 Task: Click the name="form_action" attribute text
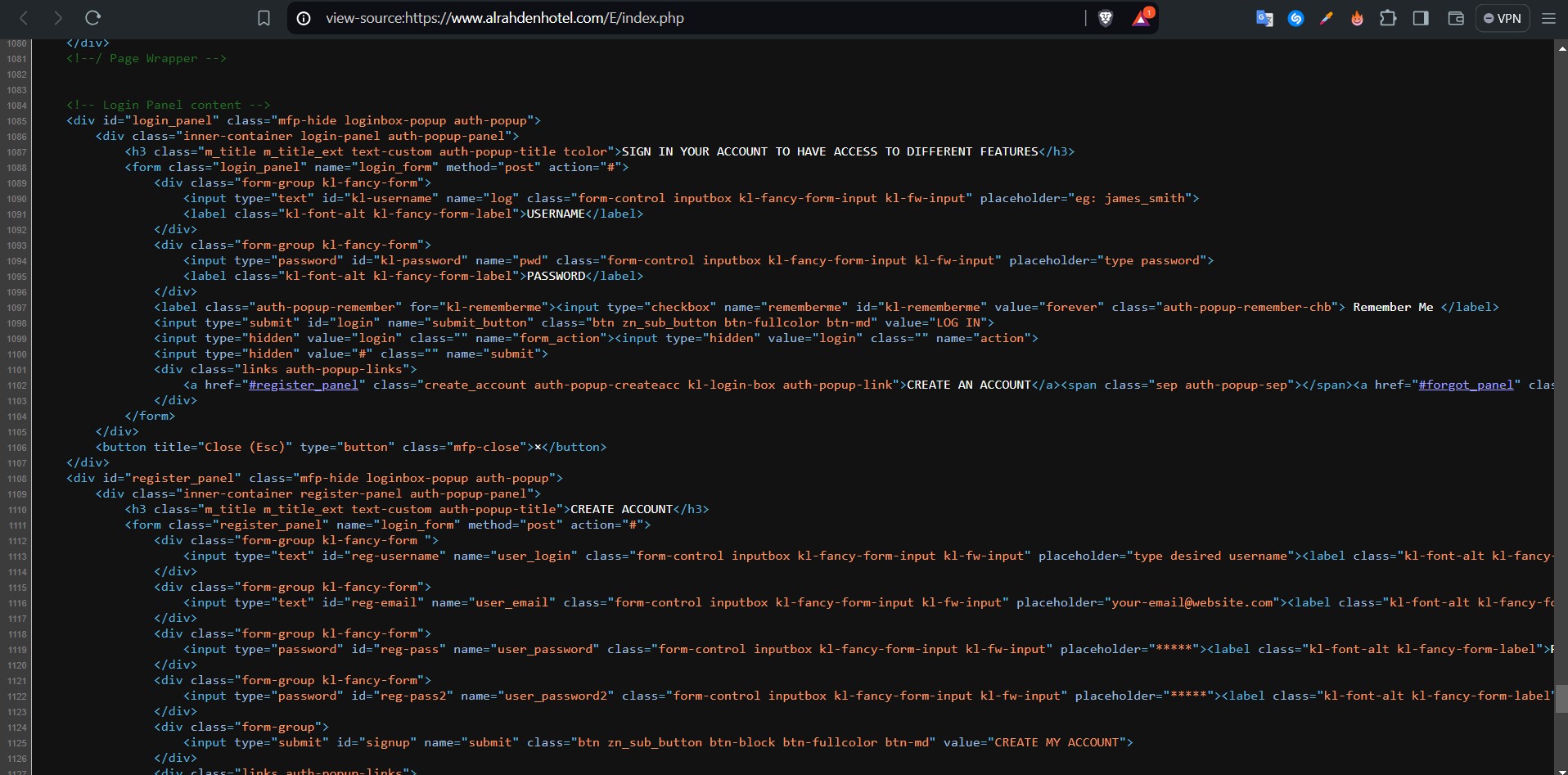pos(541,338)
